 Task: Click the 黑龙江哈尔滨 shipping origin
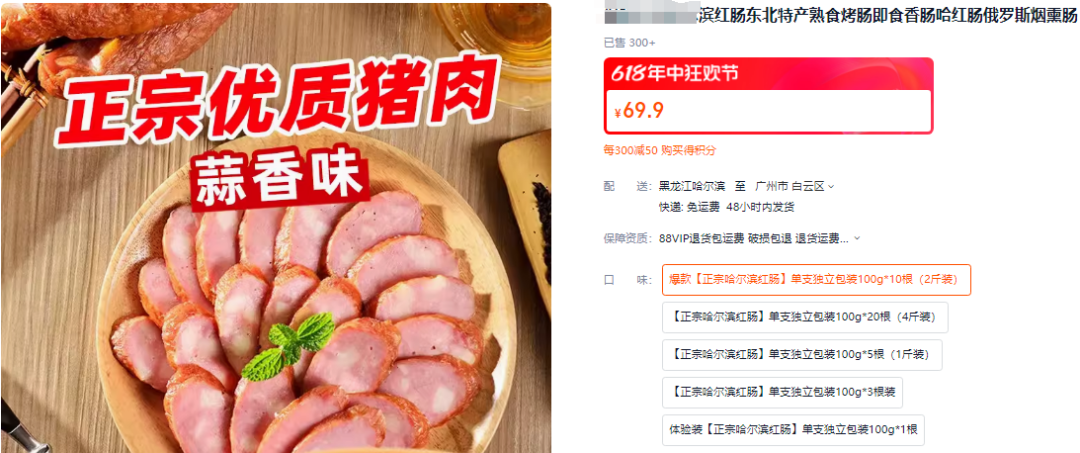tap(692, 186)
